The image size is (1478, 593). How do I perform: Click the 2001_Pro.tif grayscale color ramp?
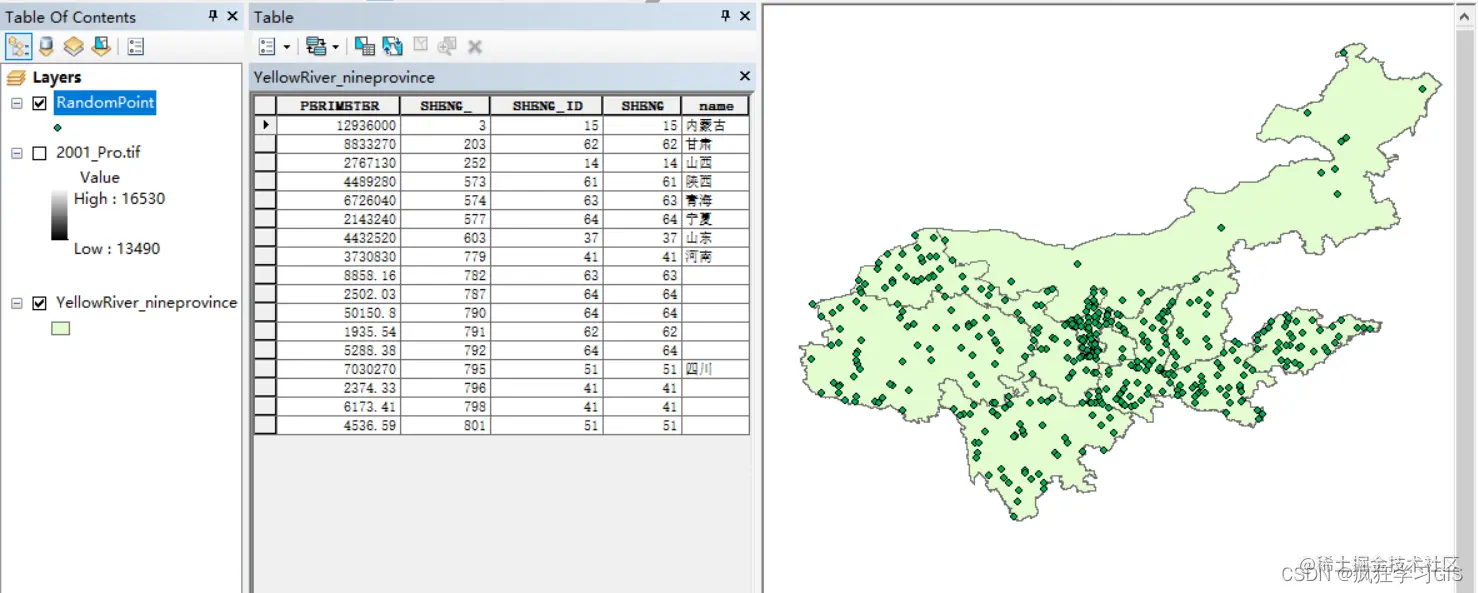(59, 215)
